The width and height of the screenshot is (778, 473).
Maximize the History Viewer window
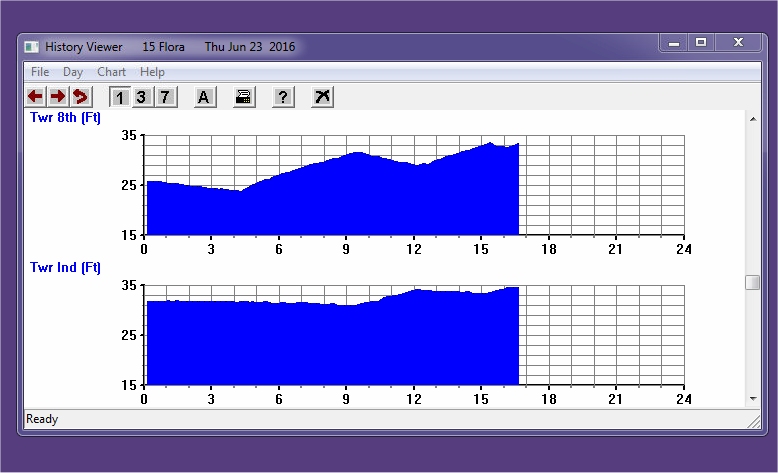701,43
